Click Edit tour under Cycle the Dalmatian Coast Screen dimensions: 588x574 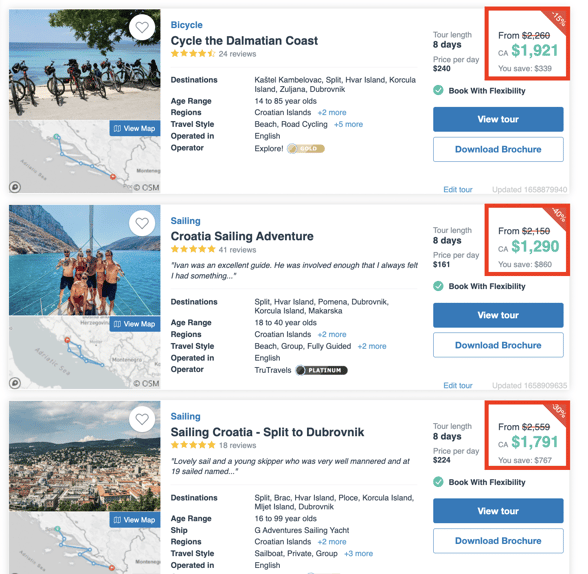[x=458, y=189]
